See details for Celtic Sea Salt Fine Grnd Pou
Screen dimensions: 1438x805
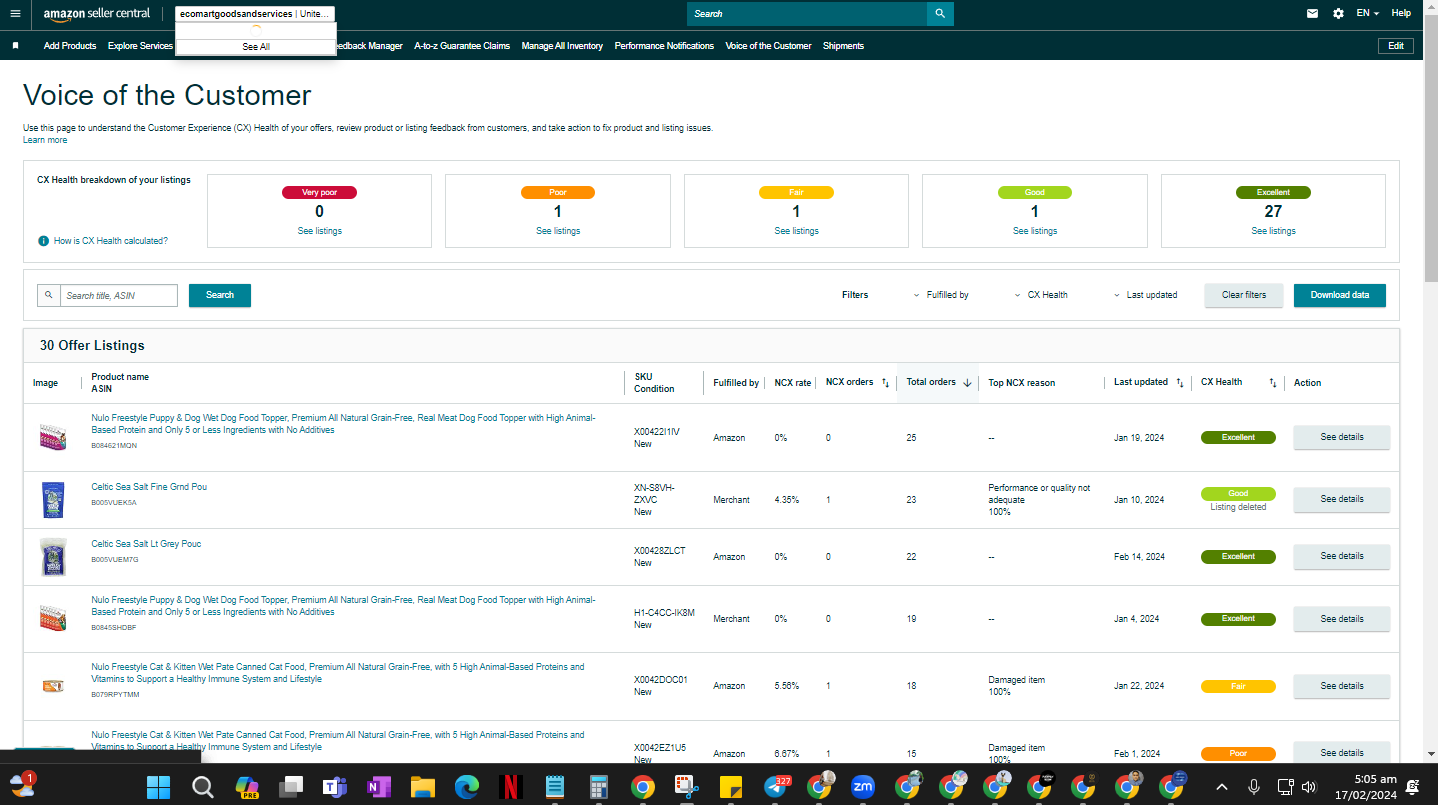coord(1341,499)
